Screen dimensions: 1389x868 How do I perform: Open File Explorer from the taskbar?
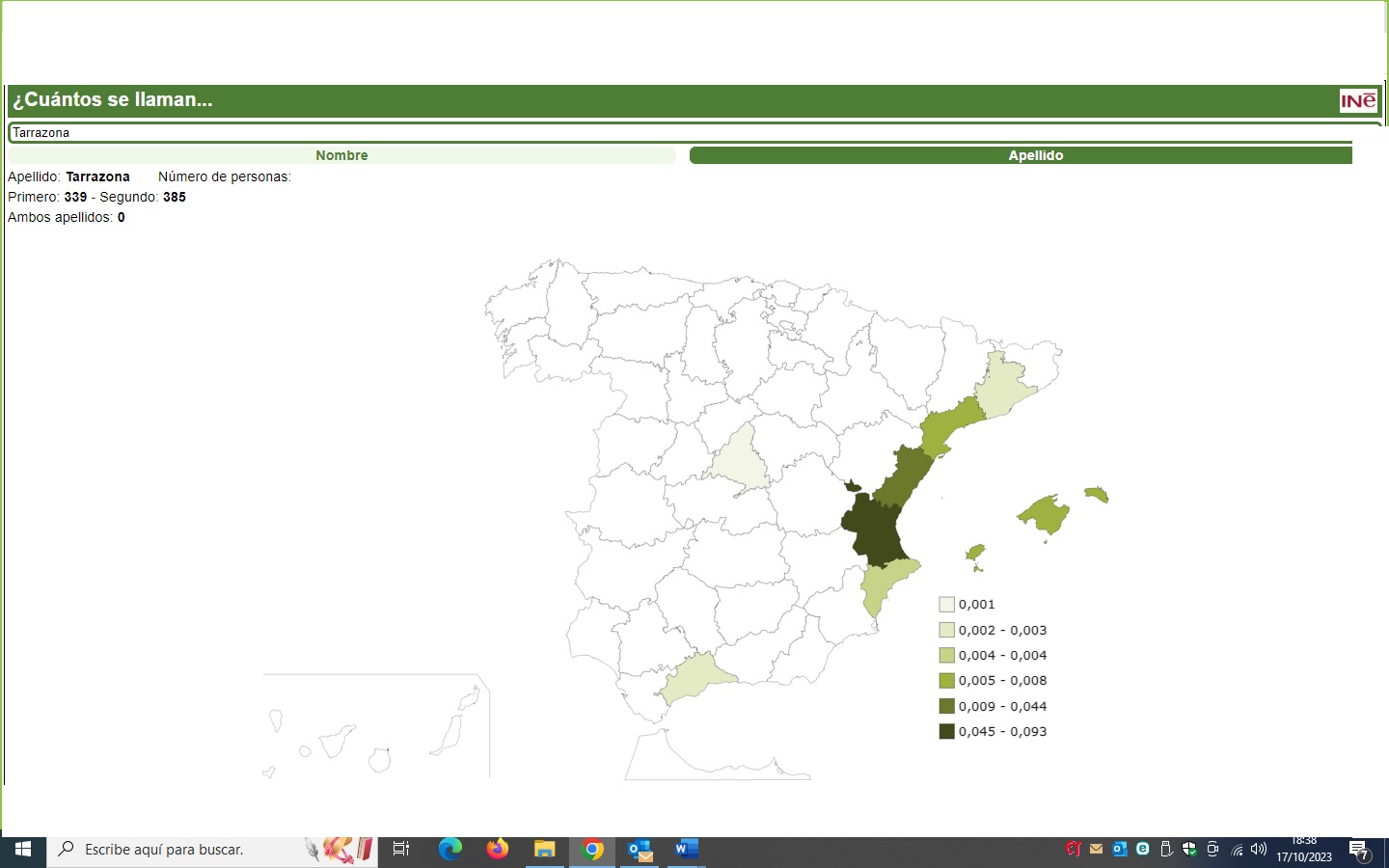[x=545, y=850]
